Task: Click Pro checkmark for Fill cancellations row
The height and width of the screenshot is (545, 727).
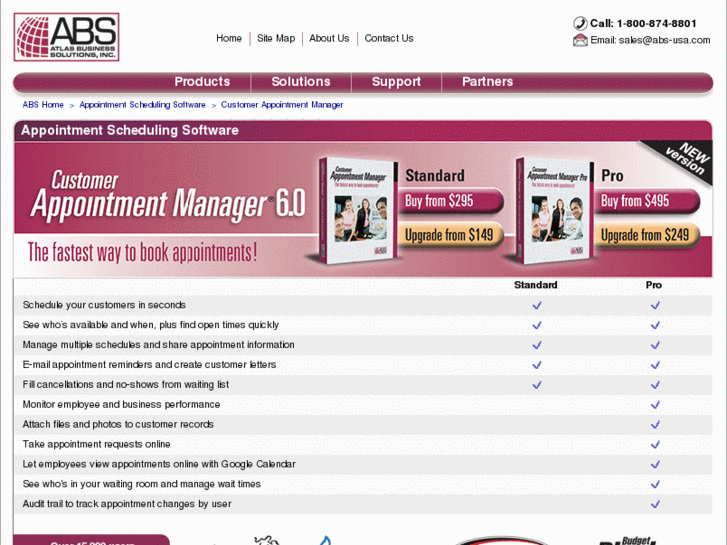Action: point(655,385)
